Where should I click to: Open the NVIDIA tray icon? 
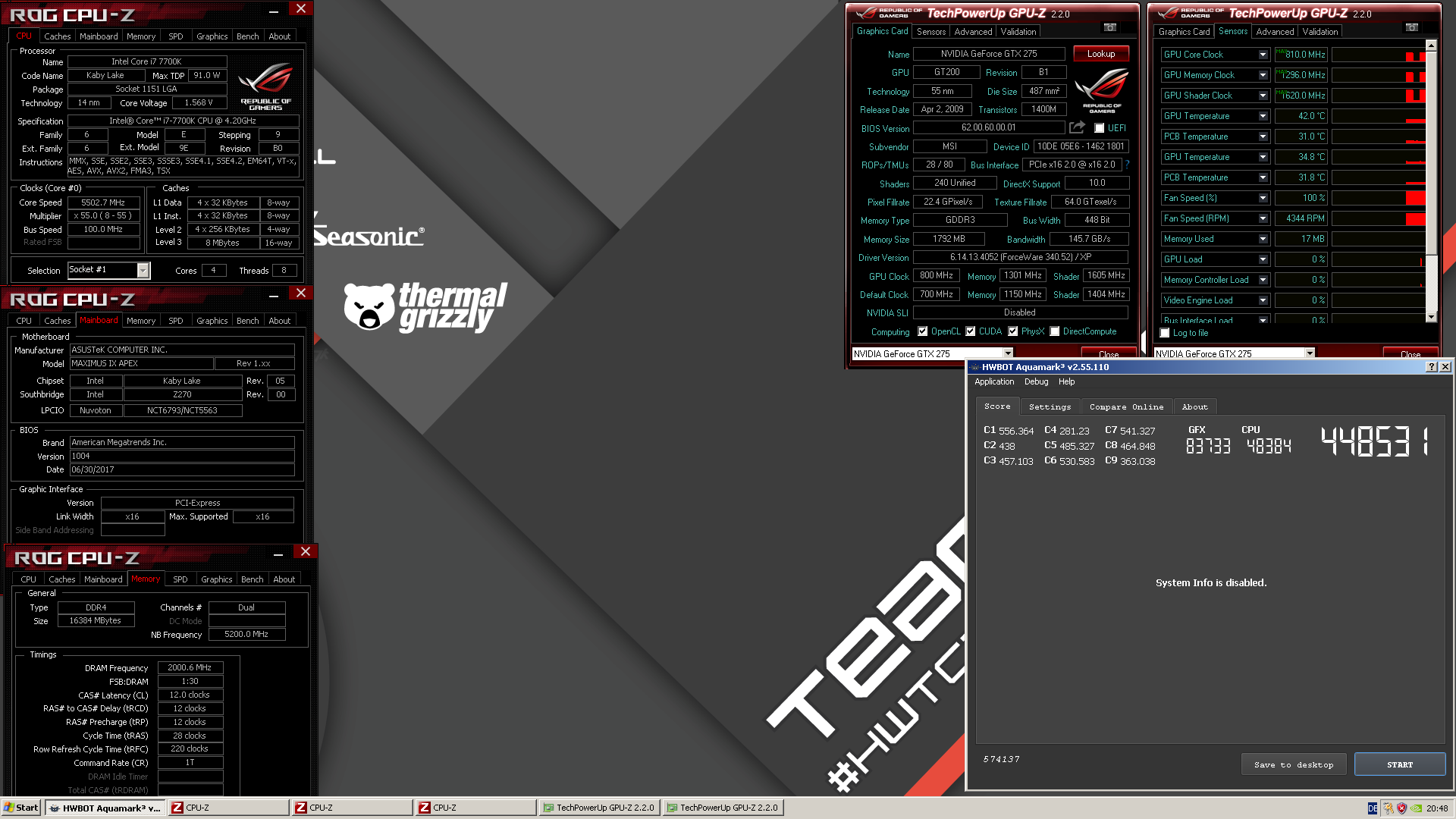[1416, 808]
